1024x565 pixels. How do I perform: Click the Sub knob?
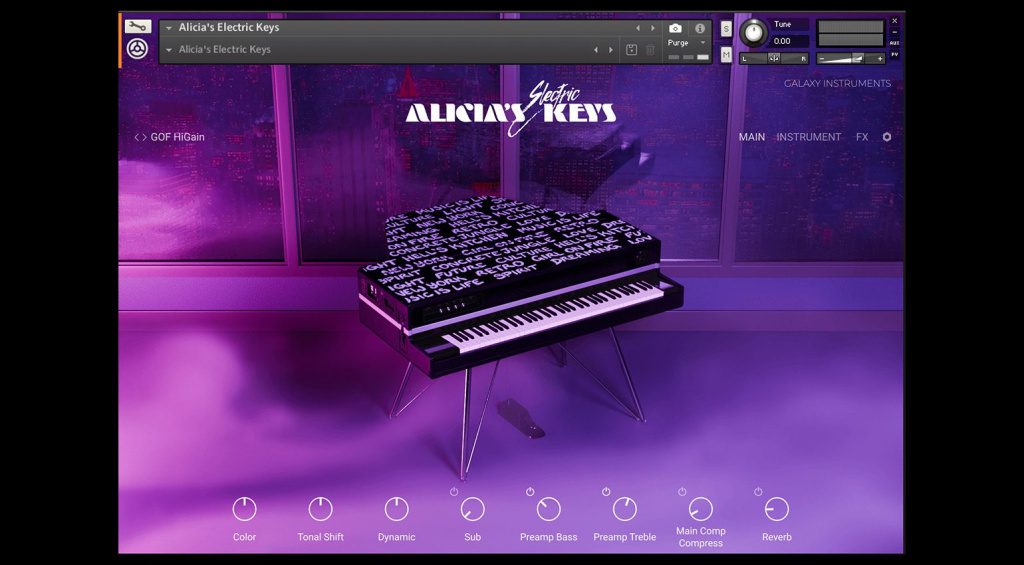tap(472, 509)
